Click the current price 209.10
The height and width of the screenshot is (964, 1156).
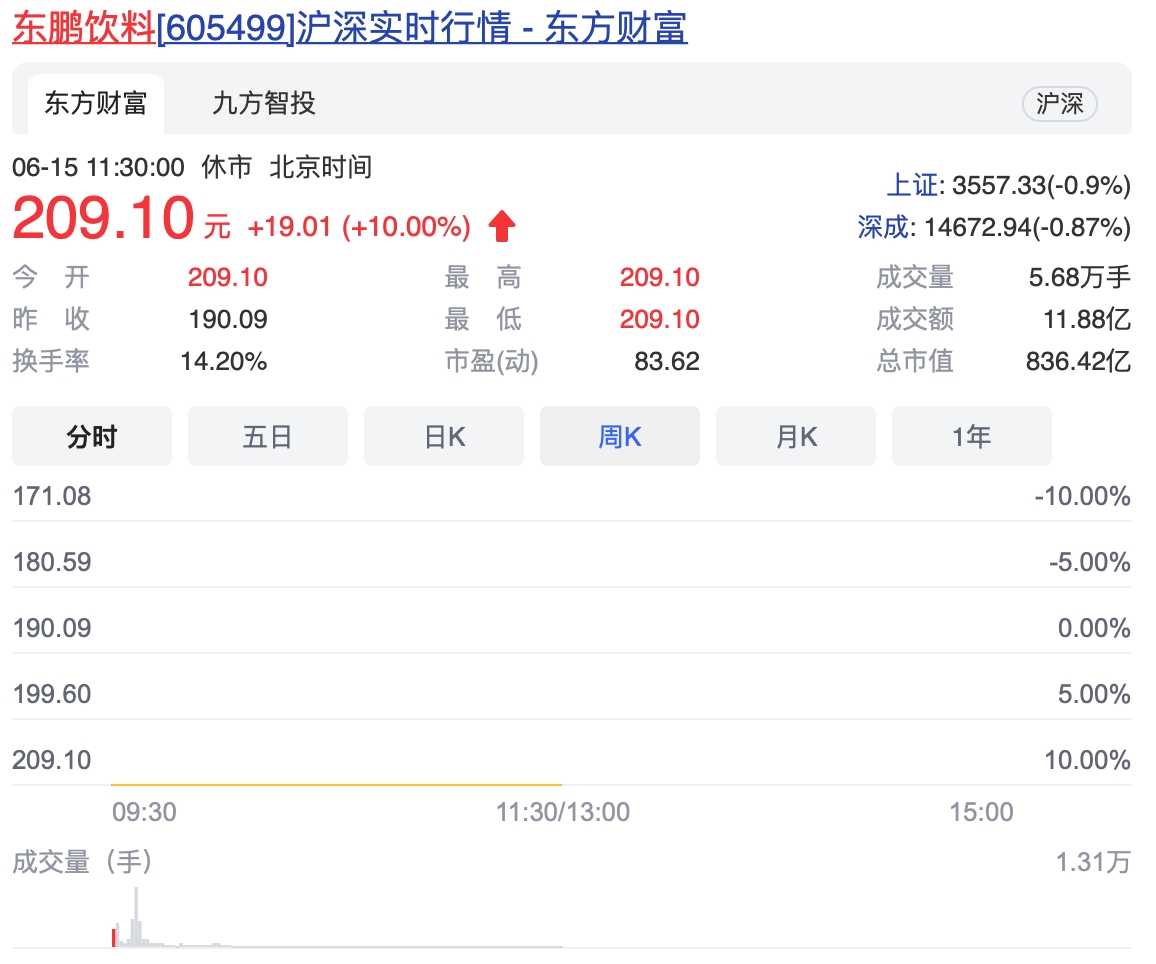pos(103,218)
